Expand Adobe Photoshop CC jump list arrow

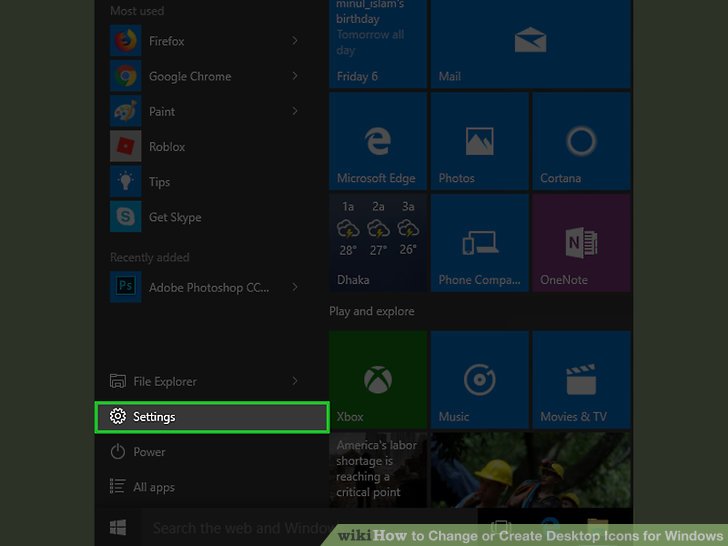(x=295, y=287)
